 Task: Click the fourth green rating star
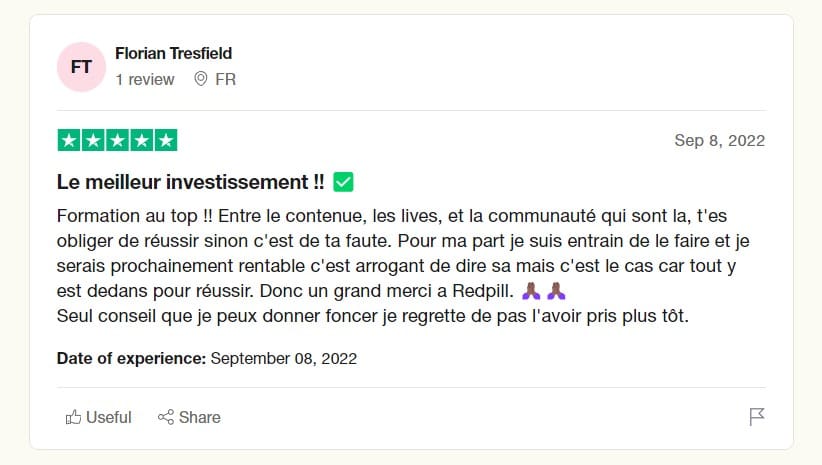point(142,140)
